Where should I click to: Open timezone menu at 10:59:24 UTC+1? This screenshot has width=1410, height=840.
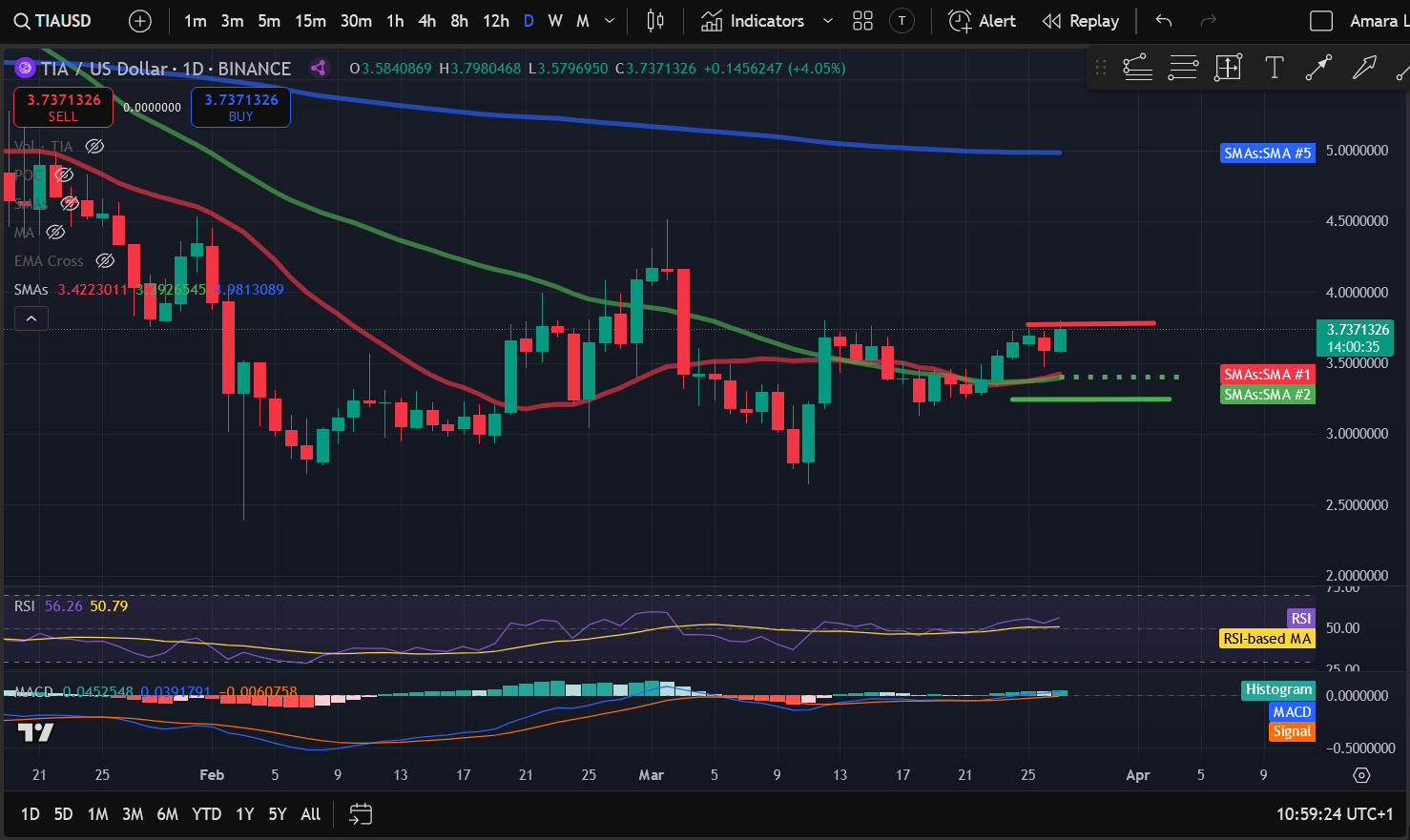1335,814
